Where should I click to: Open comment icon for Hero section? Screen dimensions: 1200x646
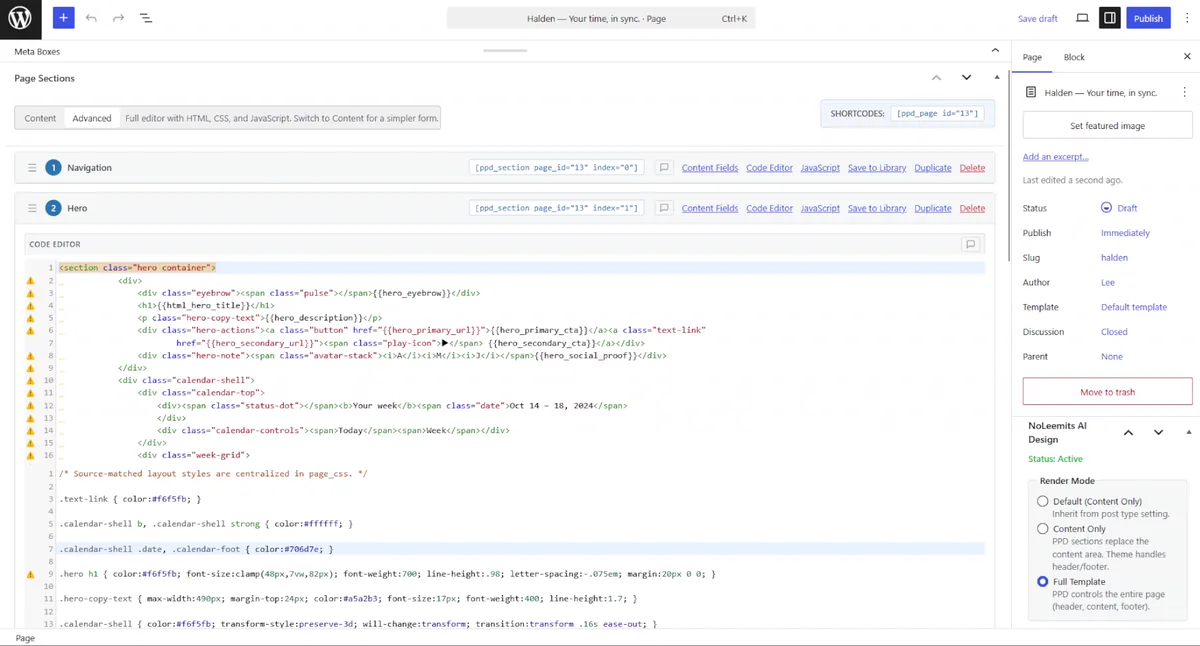pyautogui.click(x=663, y=208)
